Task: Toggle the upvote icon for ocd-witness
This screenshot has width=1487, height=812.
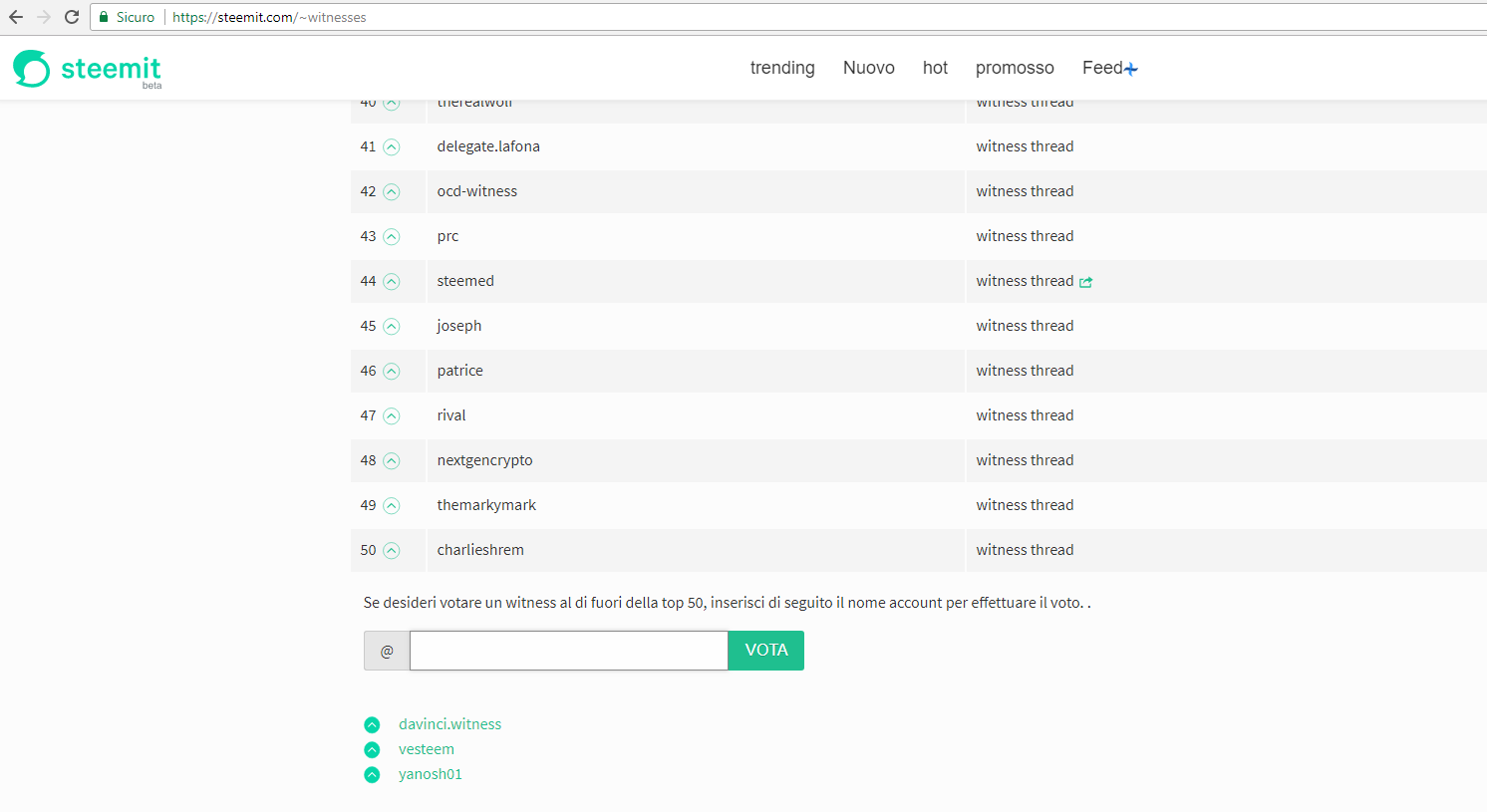Action: pos(392,191)
